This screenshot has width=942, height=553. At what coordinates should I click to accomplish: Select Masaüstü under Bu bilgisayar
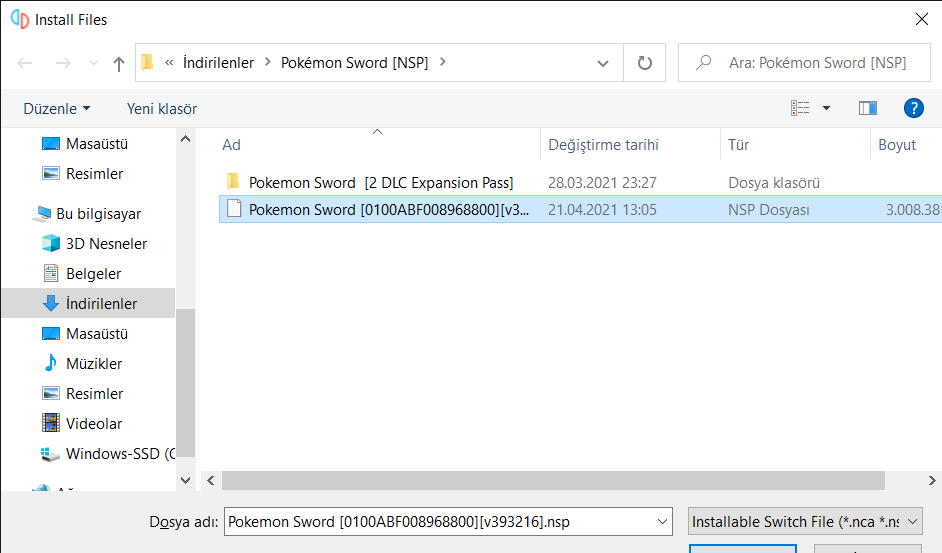(97, 334)
